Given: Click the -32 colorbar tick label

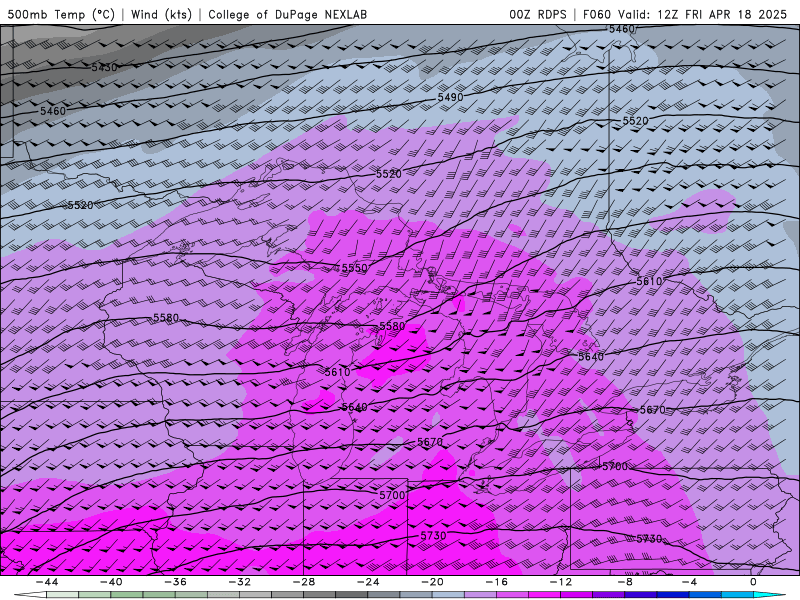Looking at the screenshot, I should click(239, 582).
